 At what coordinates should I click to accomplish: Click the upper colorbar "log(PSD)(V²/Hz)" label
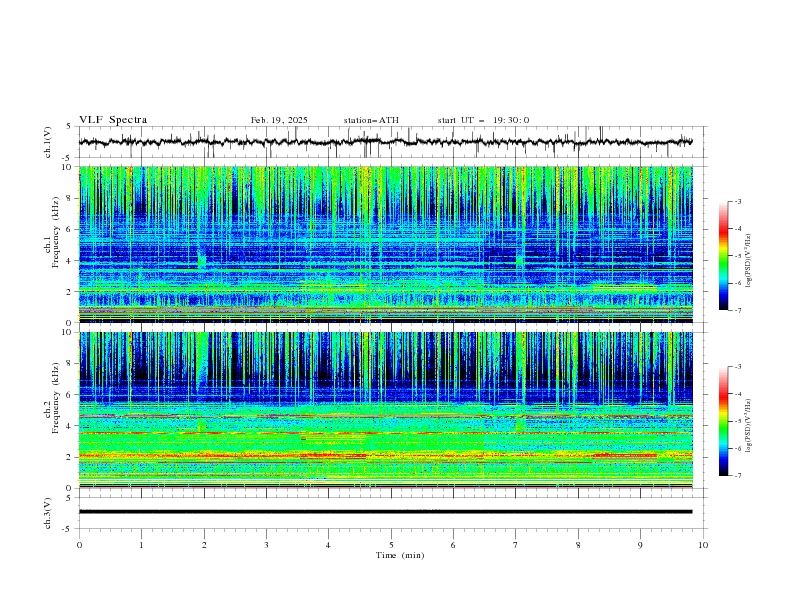[x=748, y=260]
